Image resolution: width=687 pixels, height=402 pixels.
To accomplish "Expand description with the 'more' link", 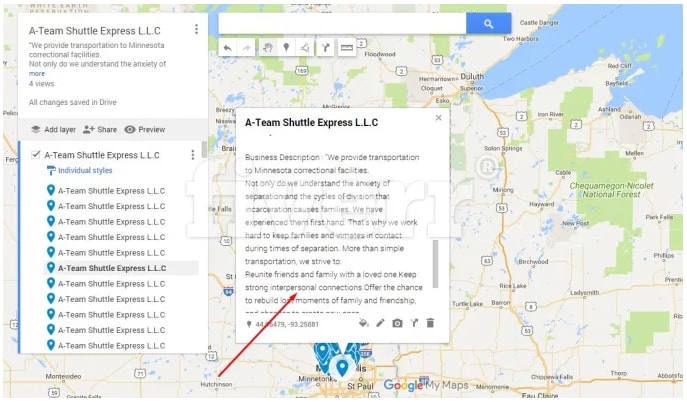I will (x=37, y=74).
